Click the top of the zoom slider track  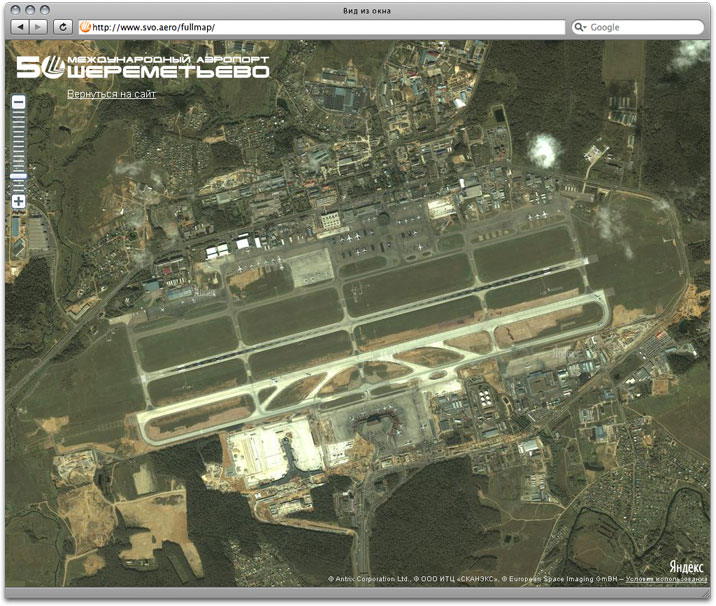click(18, 114)
